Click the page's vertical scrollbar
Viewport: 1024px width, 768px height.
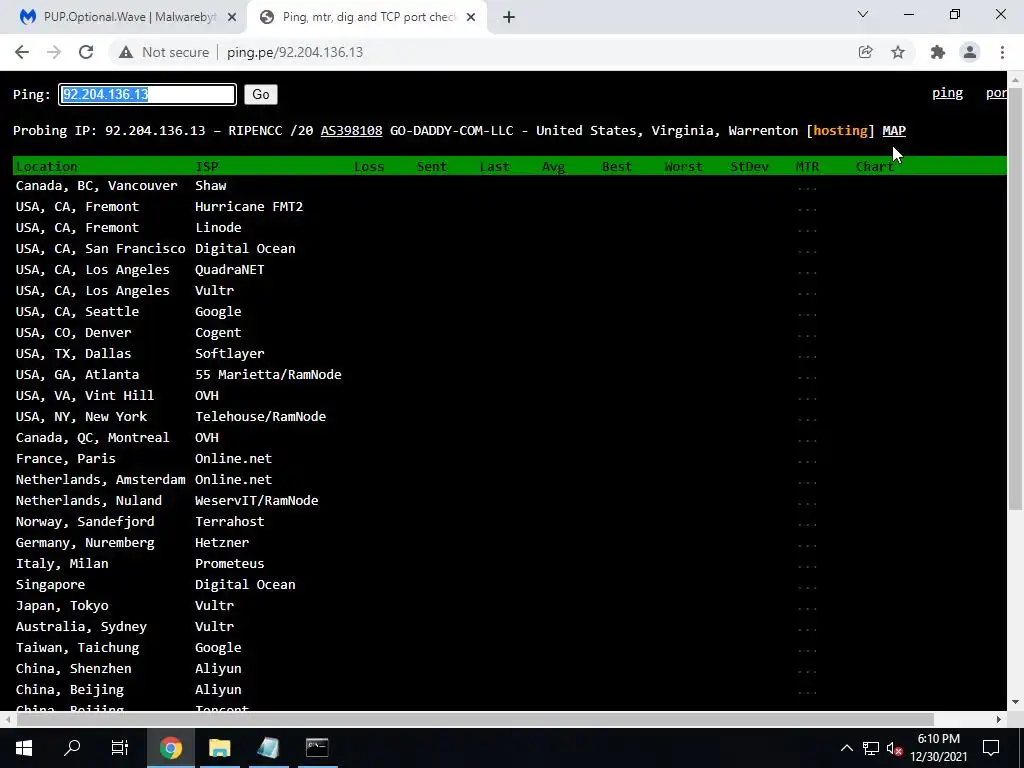point(1016,297)
